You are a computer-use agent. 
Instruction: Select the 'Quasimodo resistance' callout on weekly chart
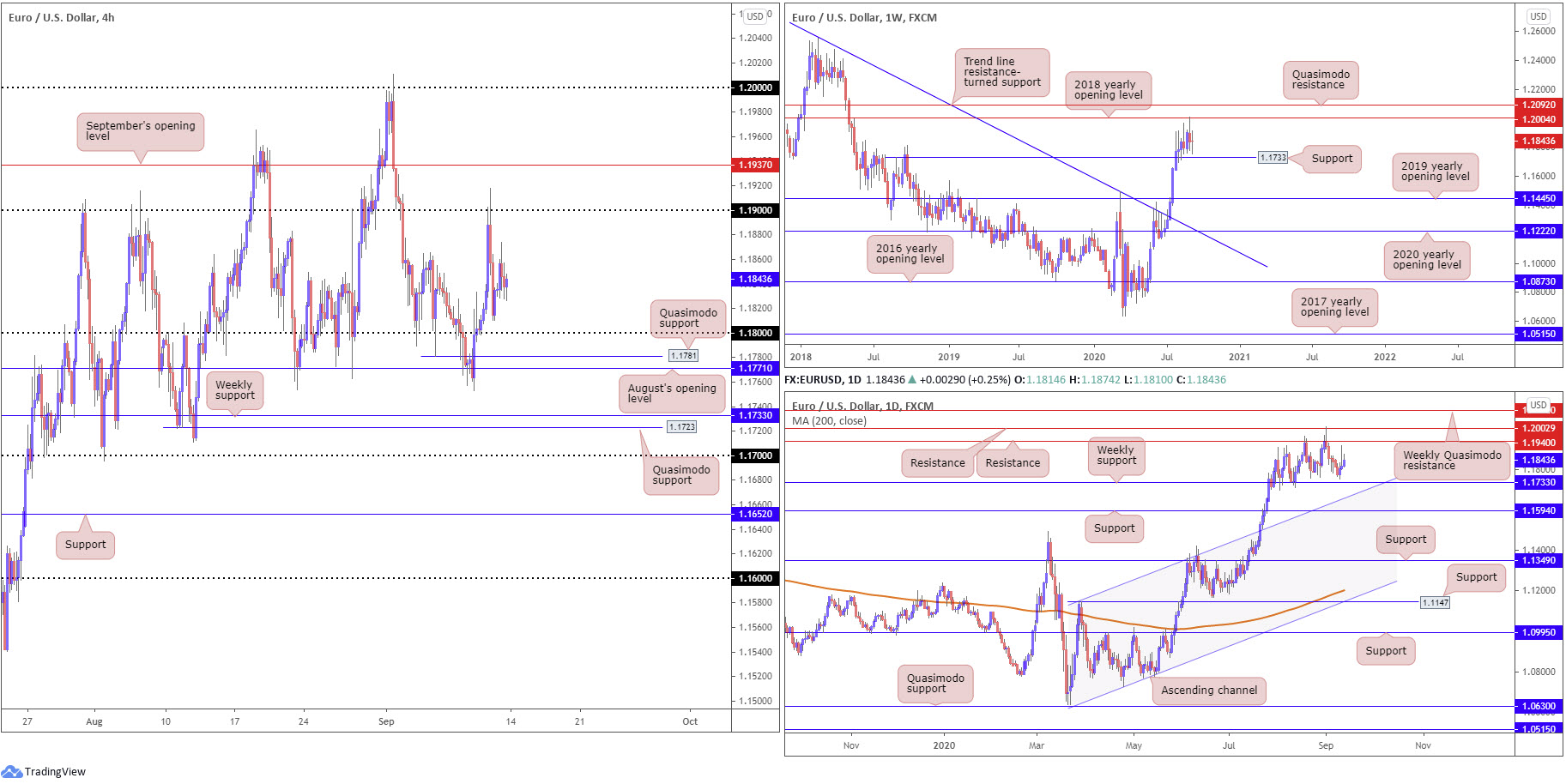point(1321,80)
